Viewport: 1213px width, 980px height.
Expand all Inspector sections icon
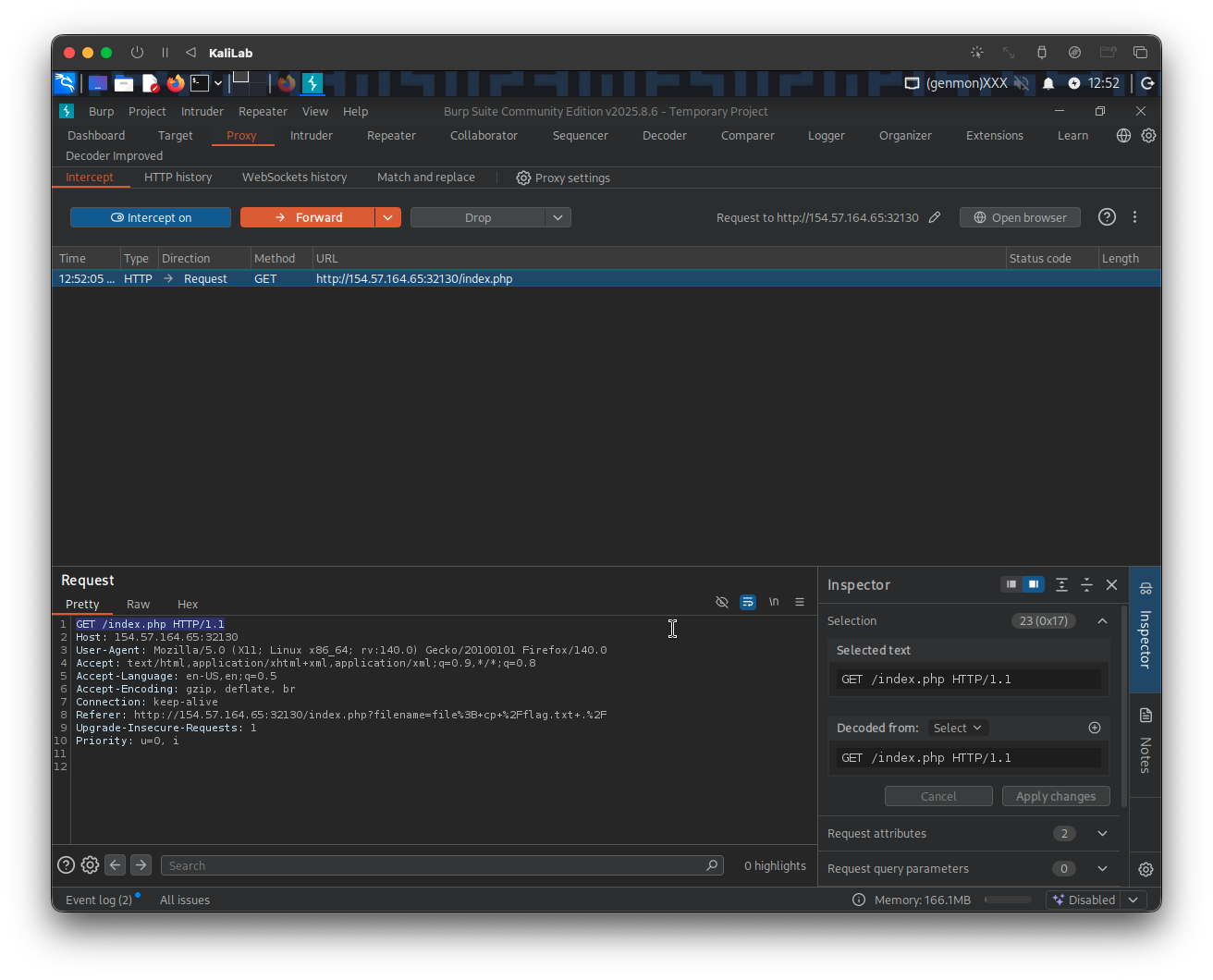click(1061, 584)
